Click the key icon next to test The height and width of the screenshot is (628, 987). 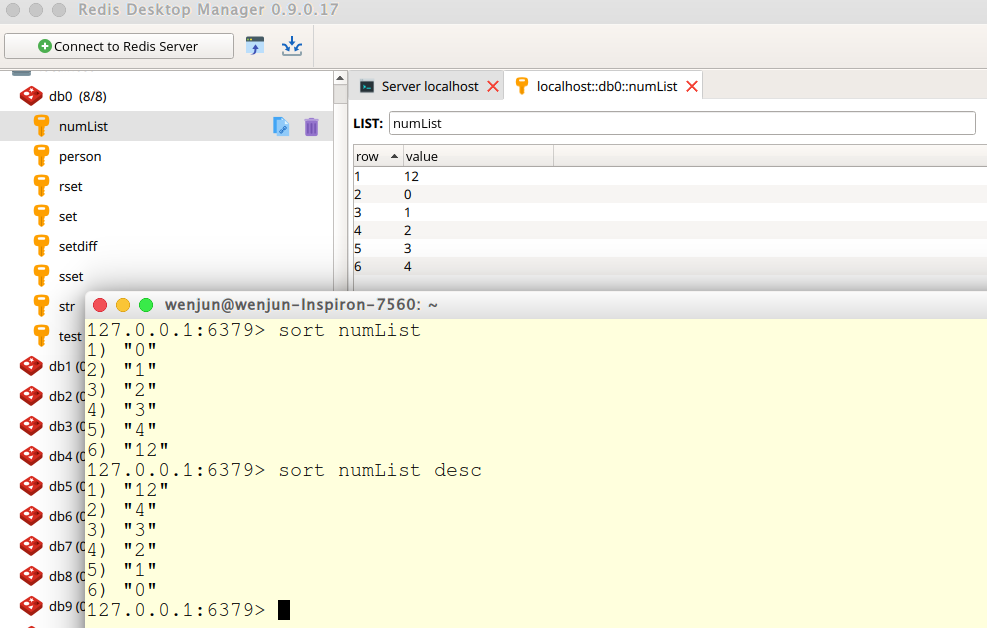click(41, 336)
